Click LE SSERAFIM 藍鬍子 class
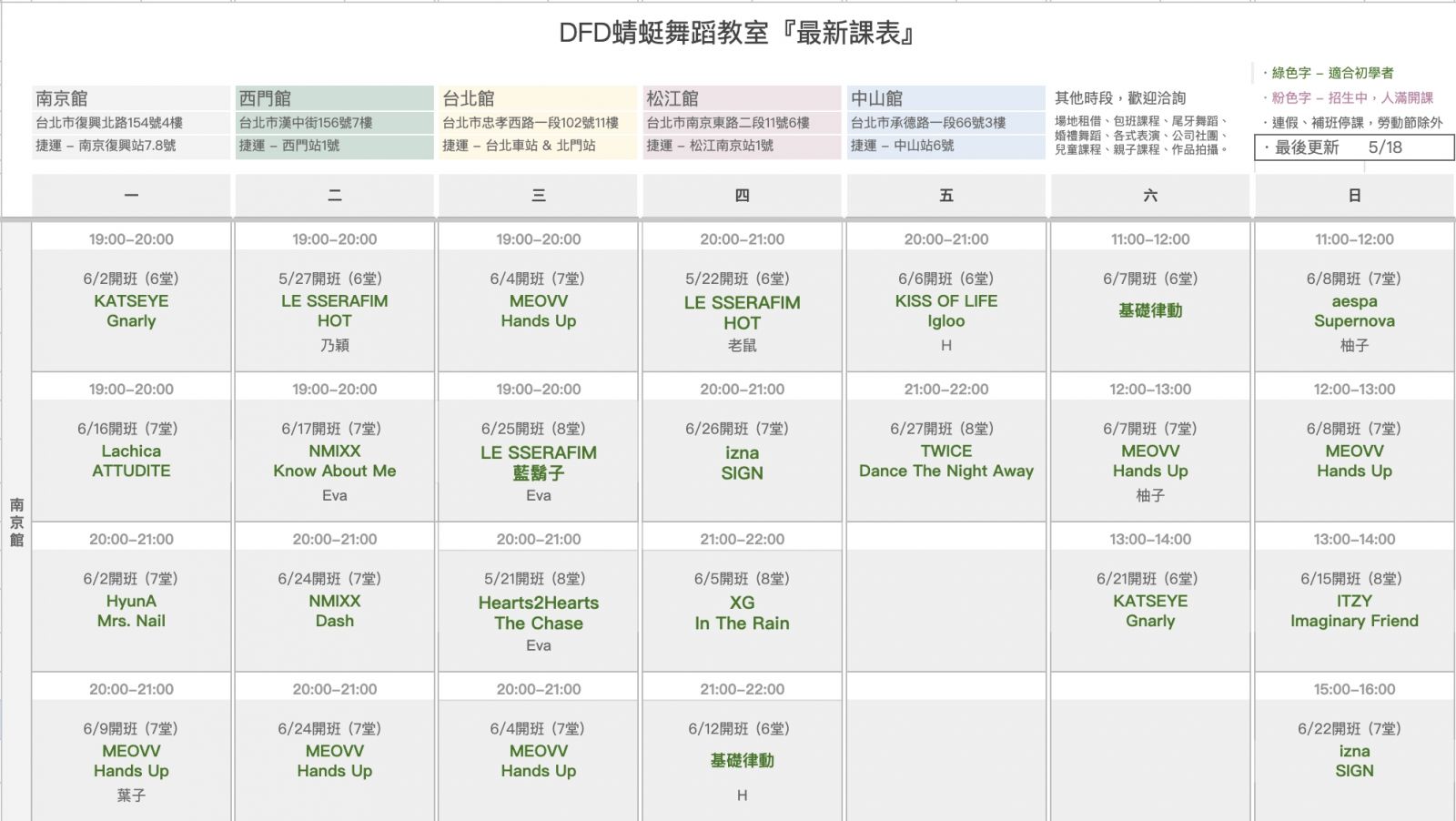 pyautogui.click(x=538, y=462)
